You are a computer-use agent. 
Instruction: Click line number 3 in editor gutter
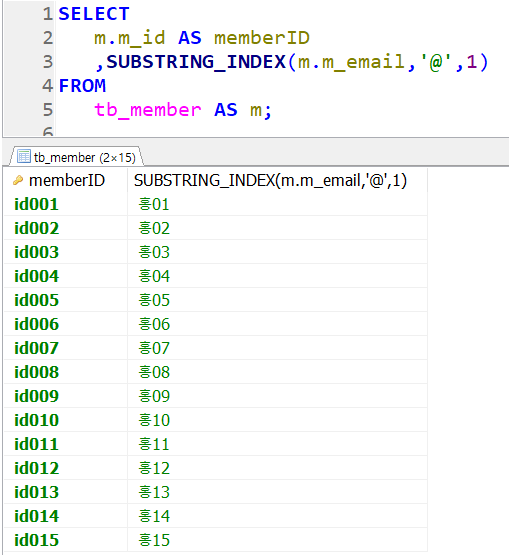point(48,62)
